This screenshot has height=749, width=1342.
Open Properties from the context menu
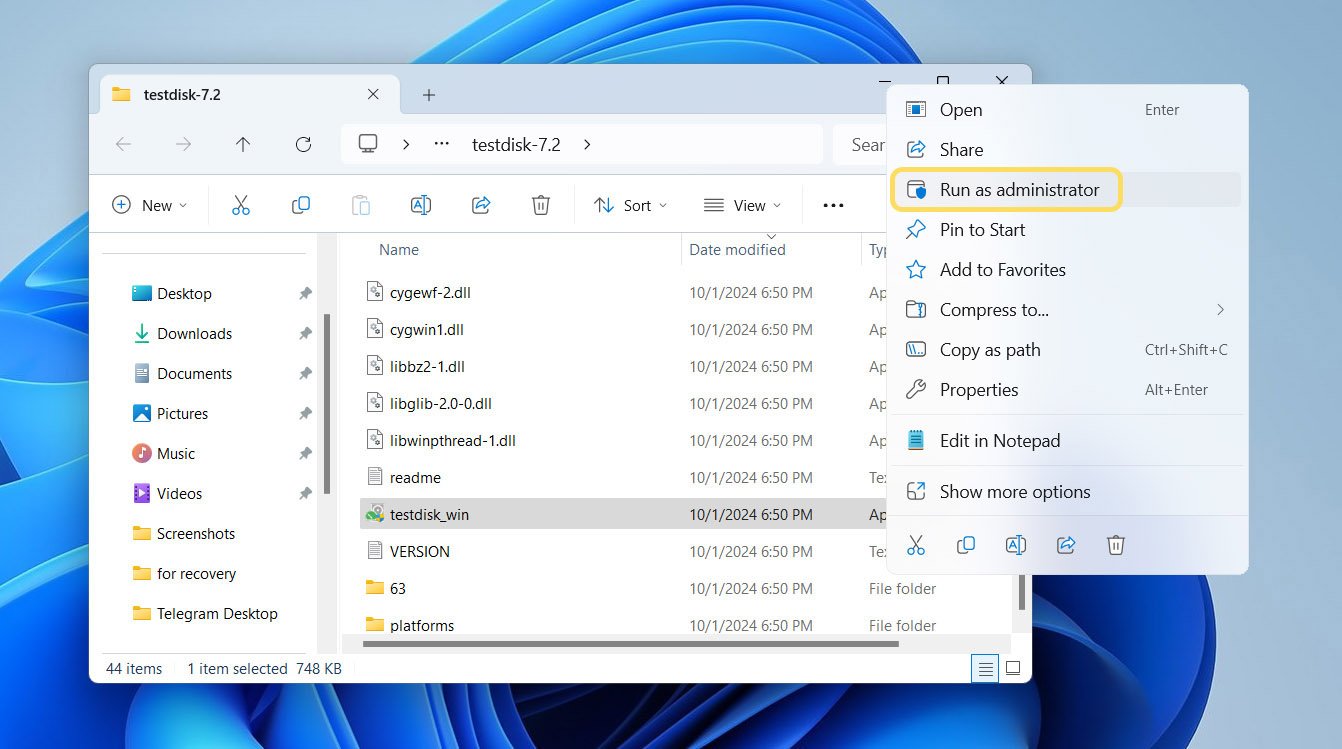click(1067, 390)
